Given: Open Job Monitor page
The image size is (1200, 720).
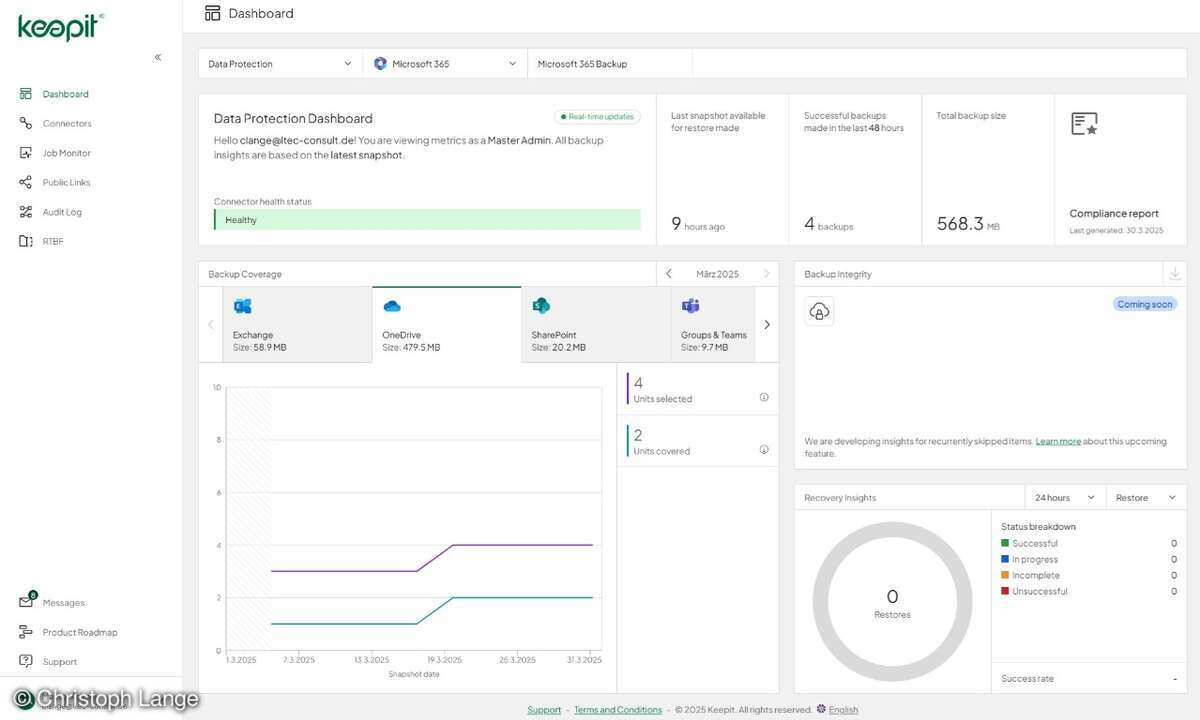Looking at the screenshot, I should (66, 153).
